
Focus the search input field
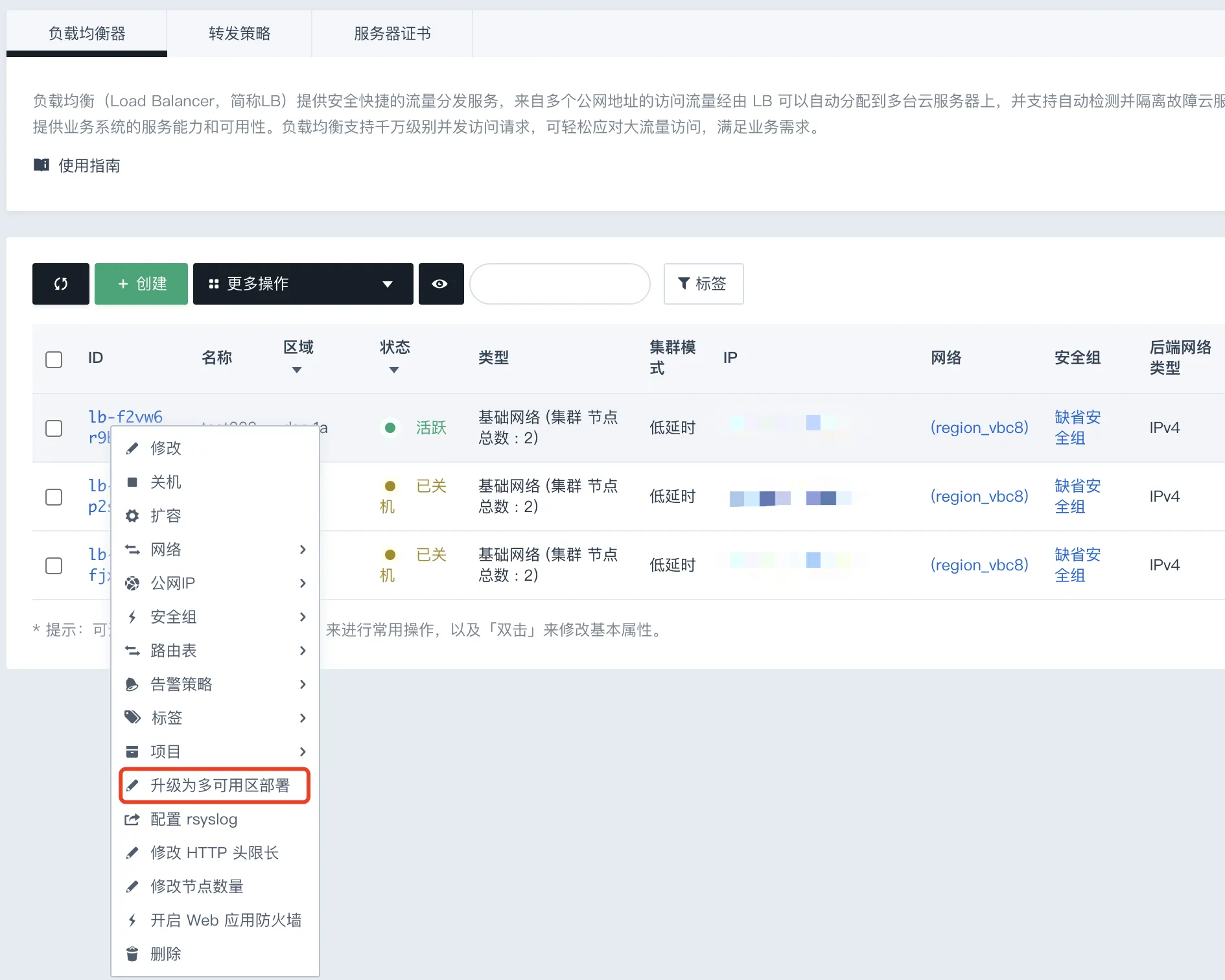tap(559, 284)
